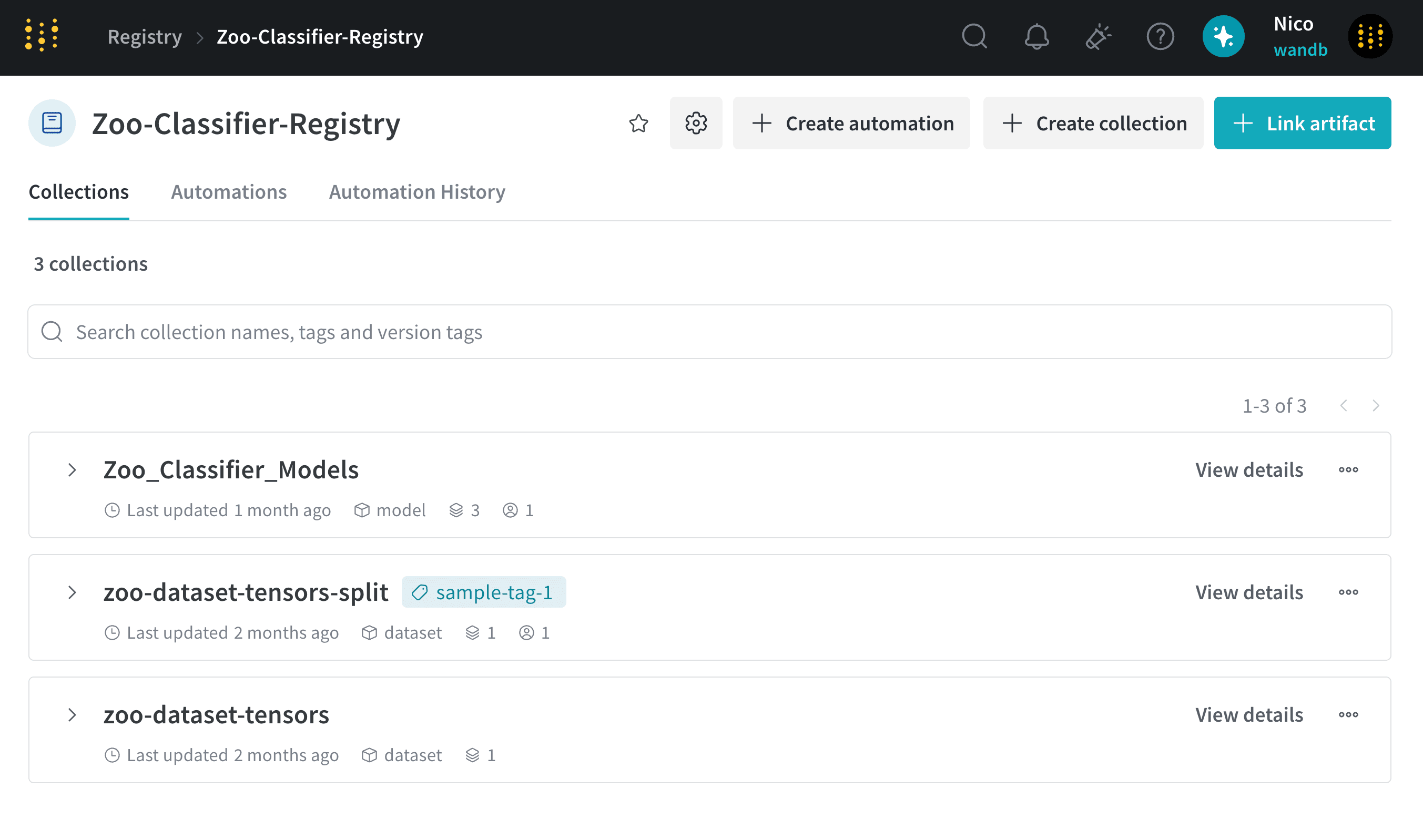Screen dimensions: 1423x840
Task: Click the registry book icon beside title
Action: coord(52,124)
